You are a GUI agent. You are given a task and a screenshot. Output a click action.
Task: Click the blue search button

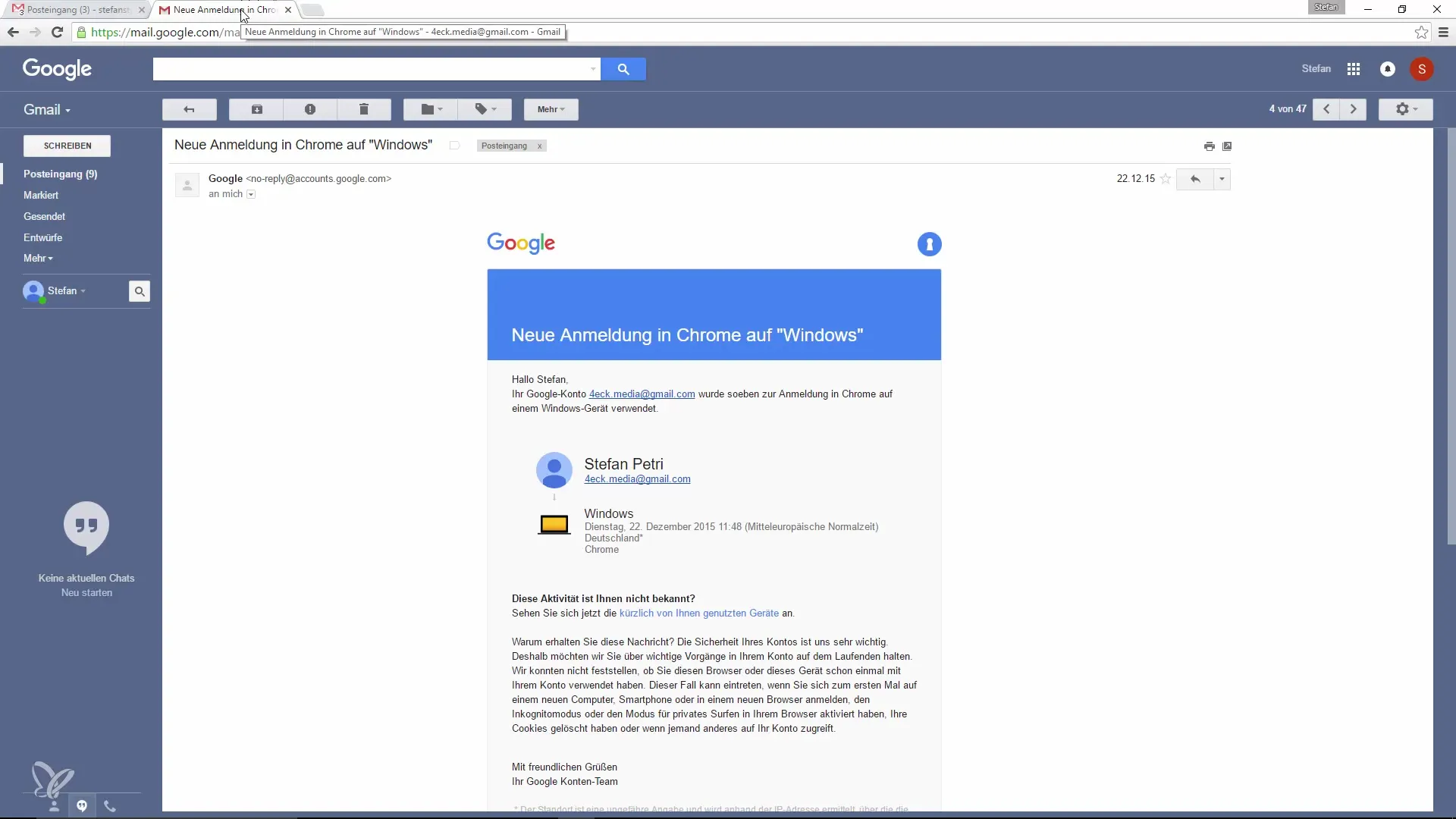click(623, 69)
